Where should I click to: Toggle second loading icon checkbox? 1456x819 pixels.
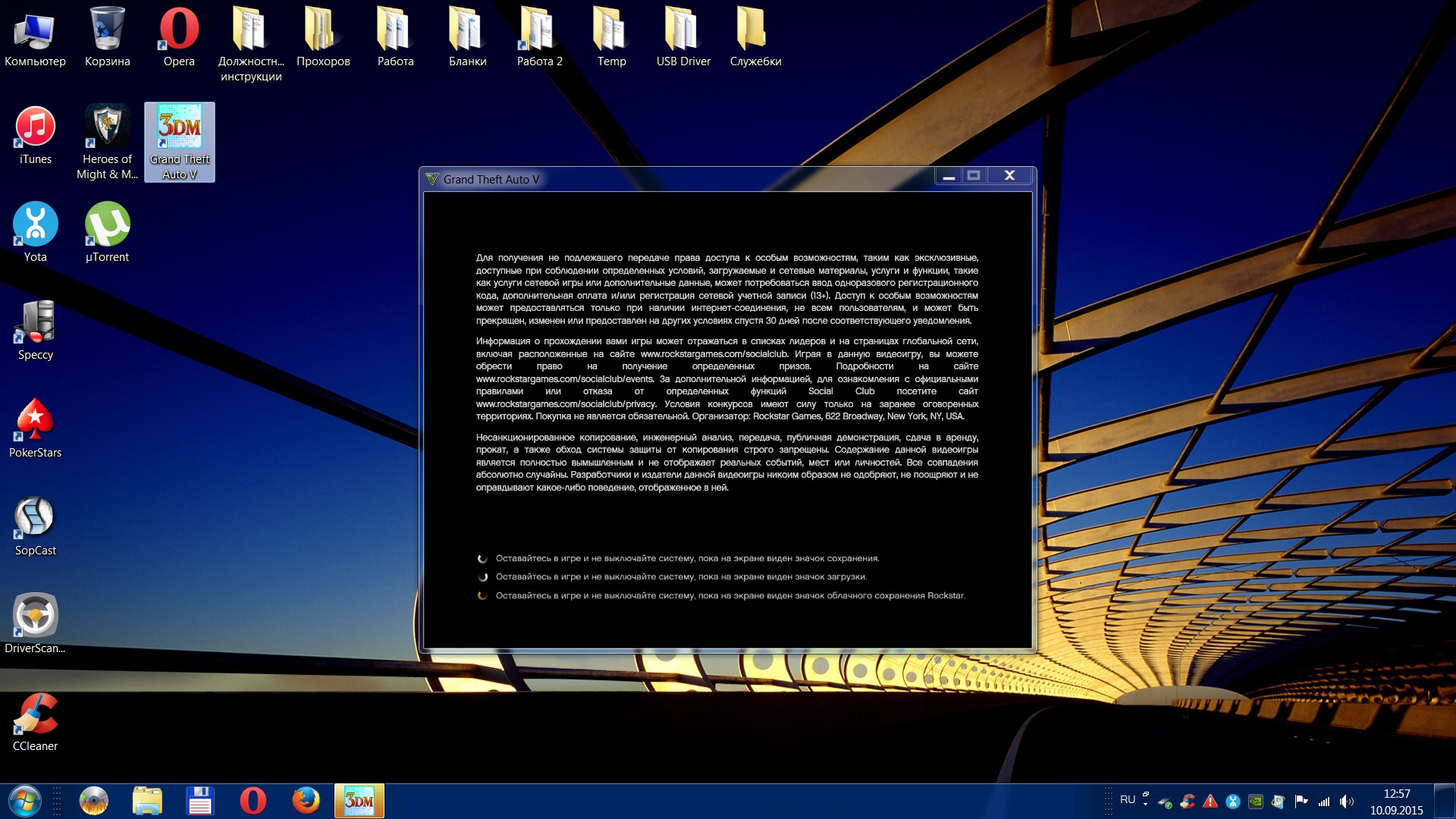[x=483, y=576]
